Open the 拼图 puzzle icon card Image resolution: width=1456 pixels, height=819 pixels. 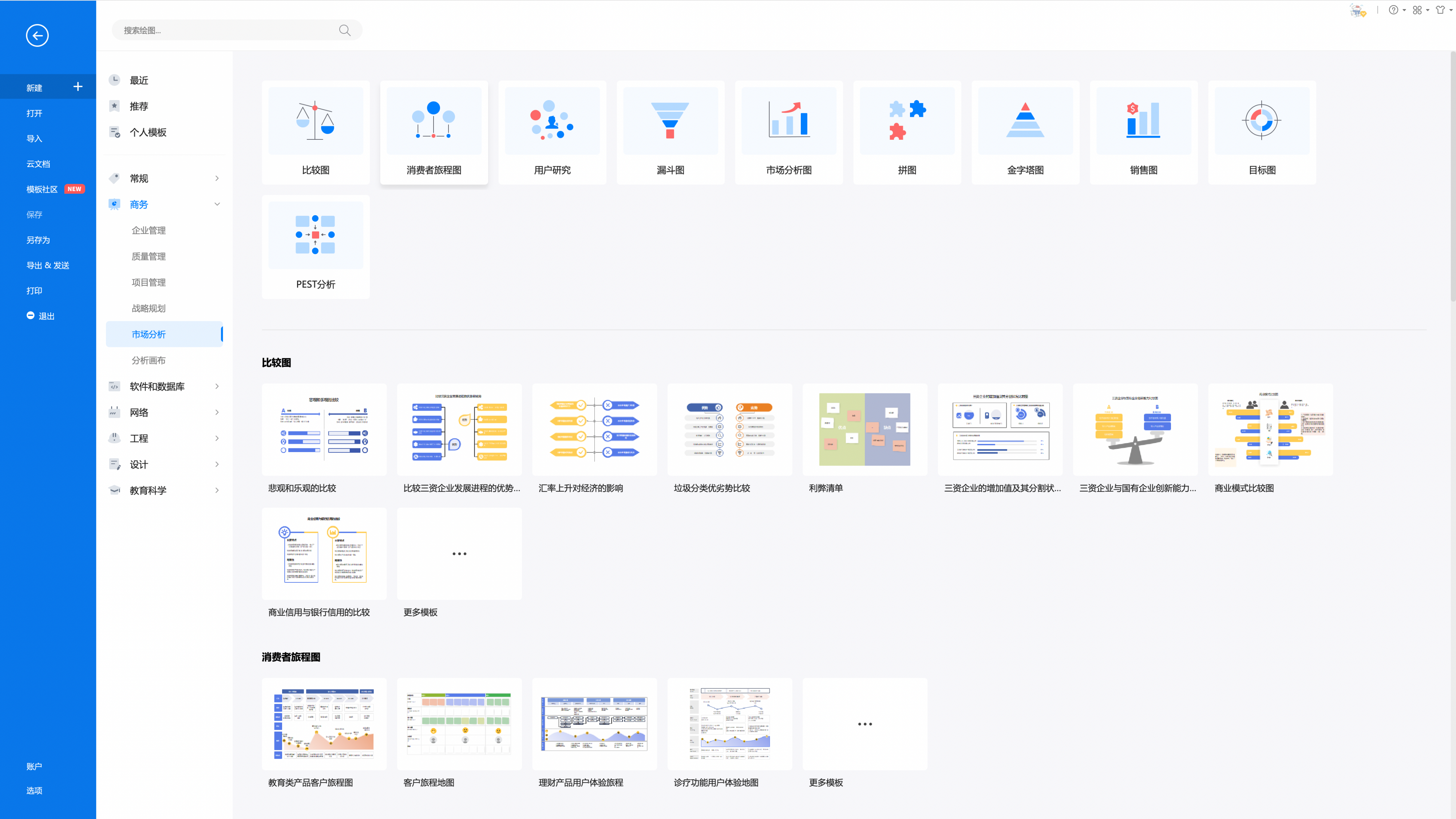click(907, 132)
